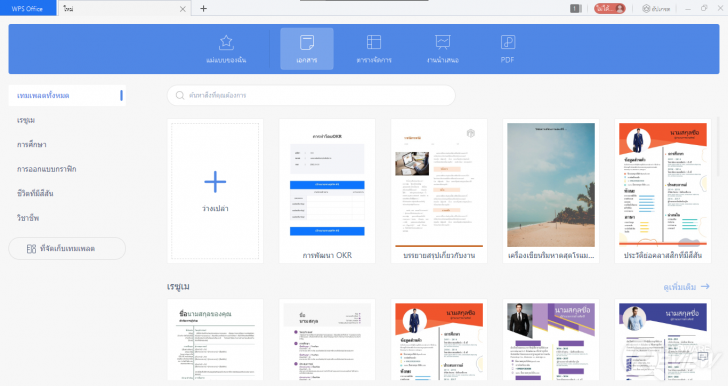Click the hexagon icon on summary template
Screen dimensions: 728x386
(470, 133)
